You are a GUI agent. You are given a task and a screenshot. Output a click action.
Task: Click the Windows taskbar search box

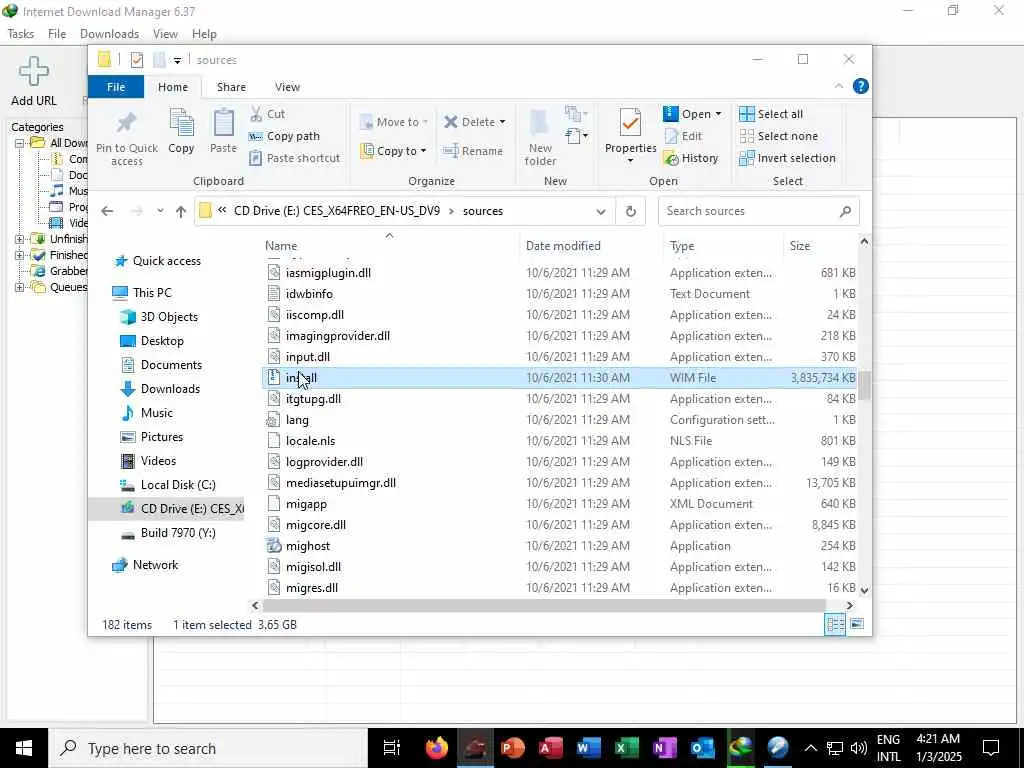[208, 748]
